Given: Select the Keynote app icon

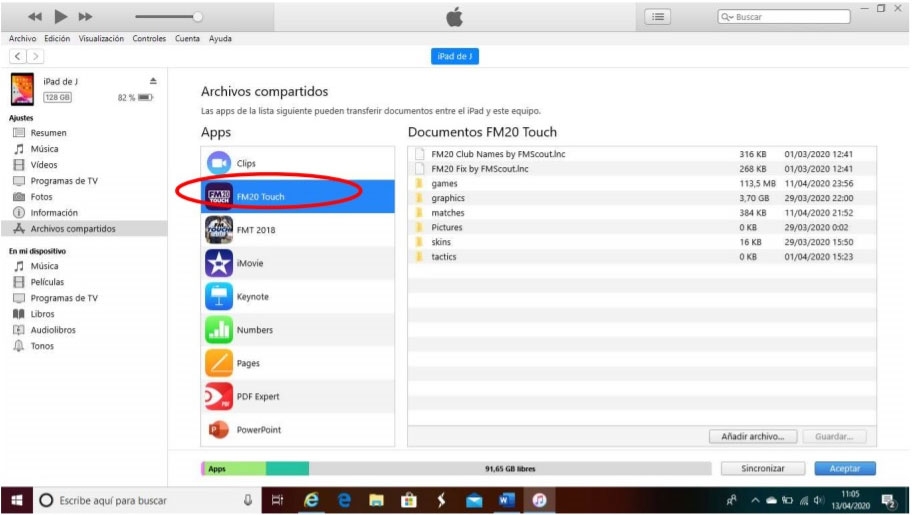Looking at the screenshot, I should pos(218,297).
